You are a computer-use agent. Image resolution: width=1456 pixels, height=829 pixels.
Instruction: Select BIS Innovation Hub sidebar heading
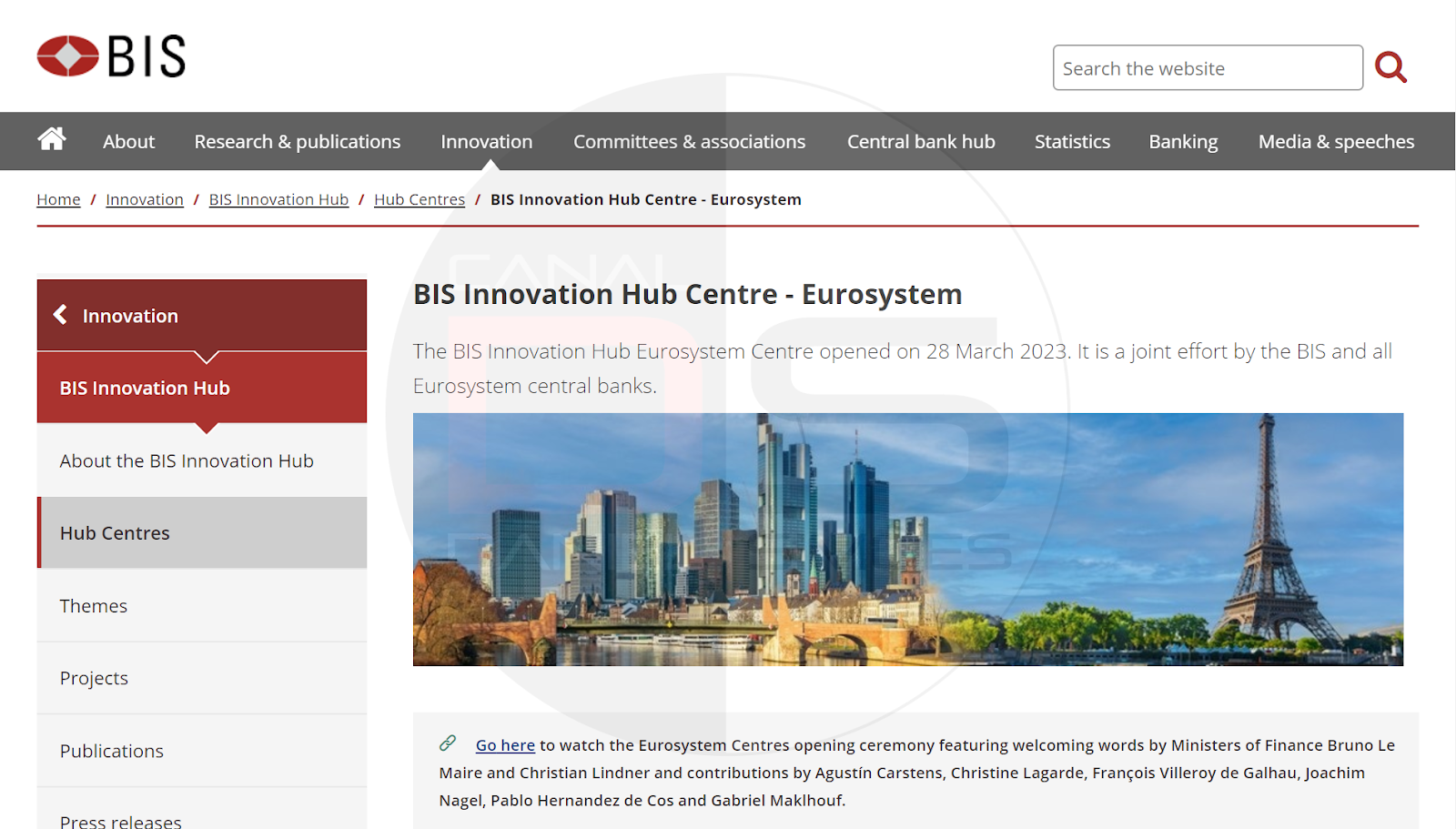202,388
